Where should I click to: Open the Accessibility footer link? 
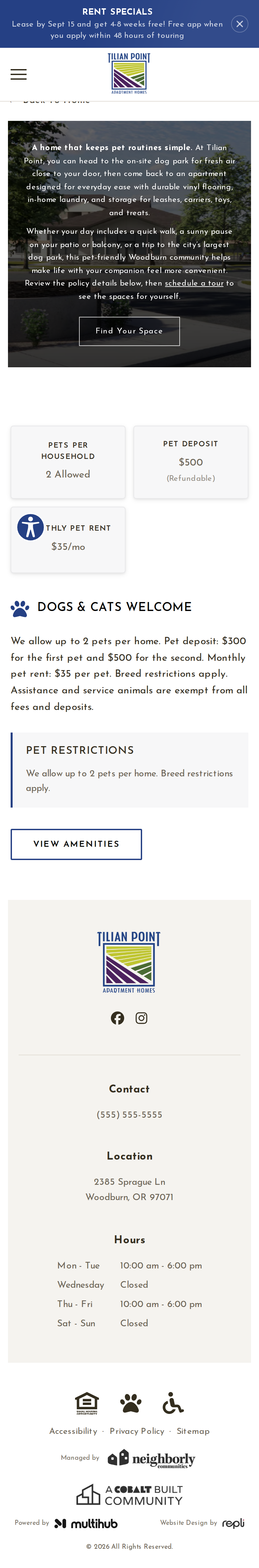[73, 1431]
